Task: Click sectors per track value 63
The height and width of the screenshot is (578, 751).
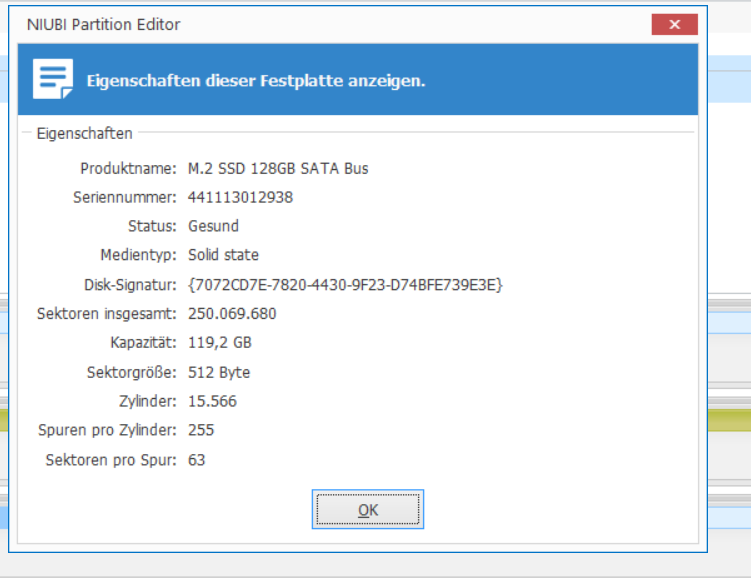Action: 196,460
